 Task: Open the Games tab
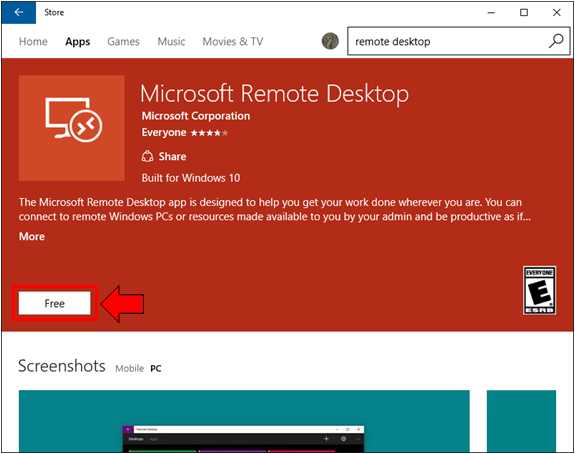coord(123,41)
